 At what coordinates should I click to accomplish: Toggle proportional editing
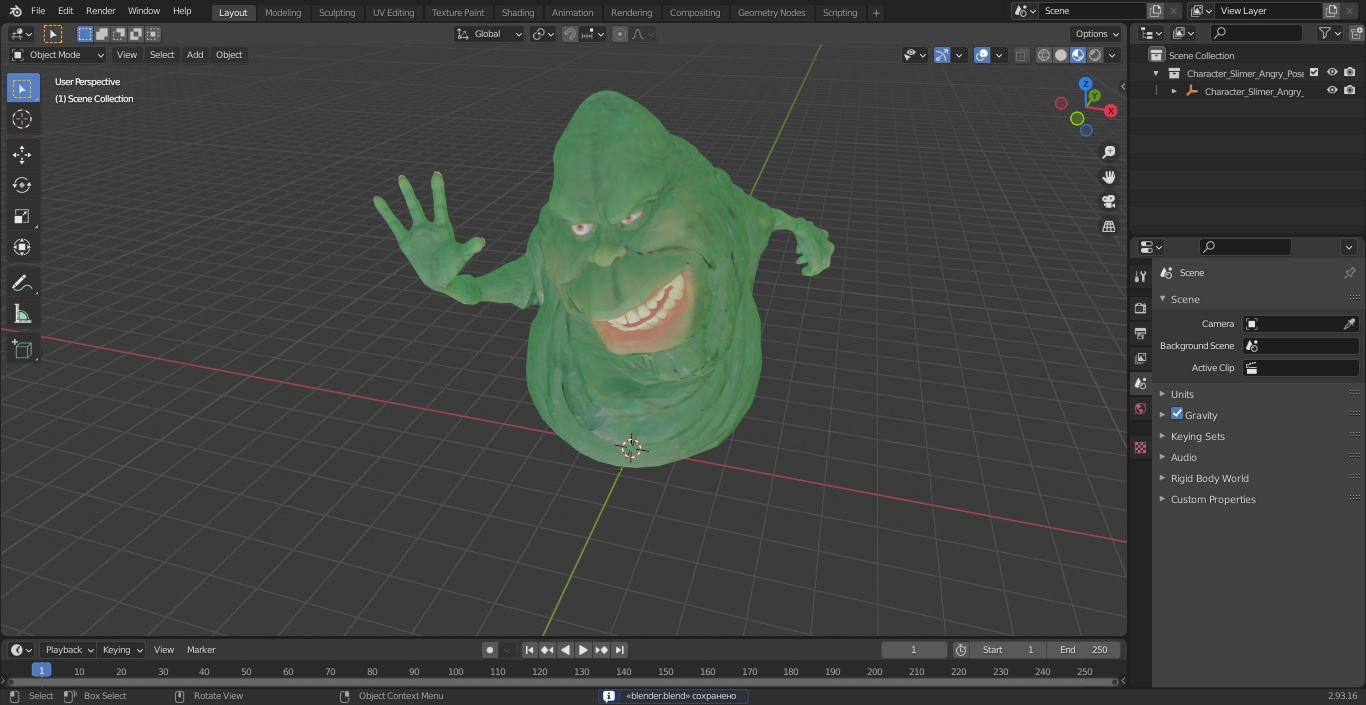(620, 34)
